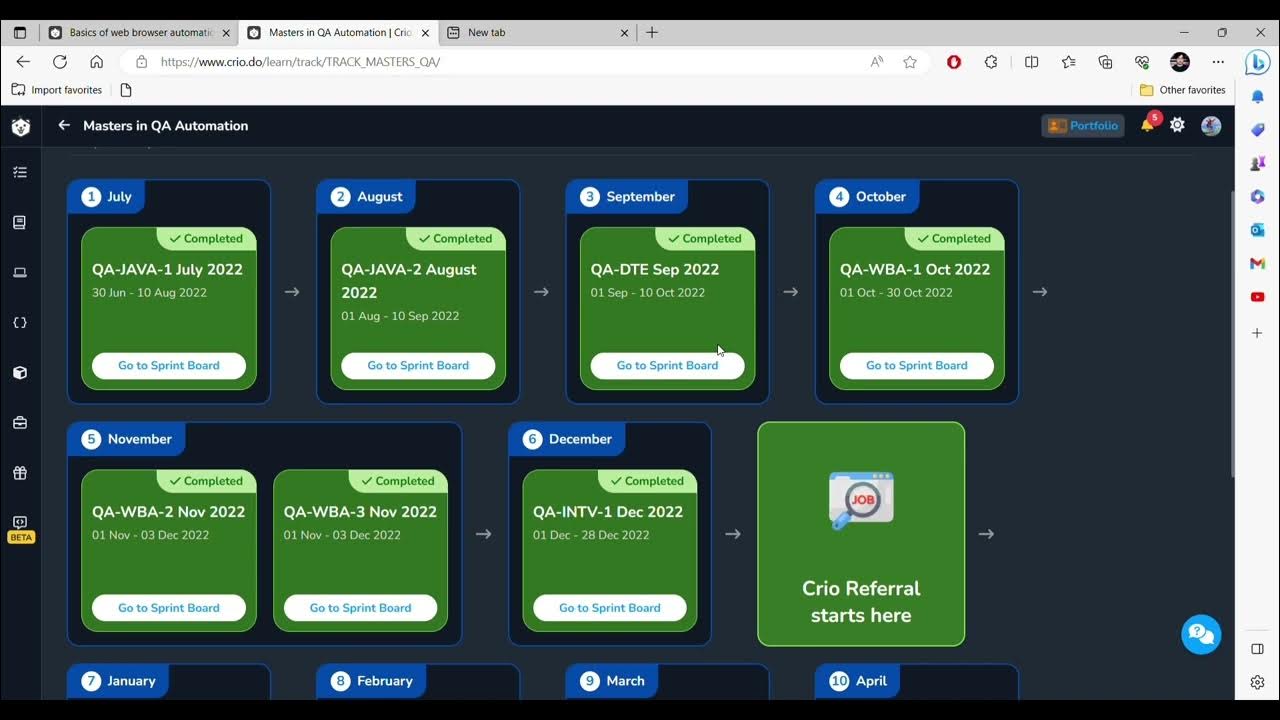Viewport: 1280px width, 720px height.
Task: Go to Sprint Board for QA-JAVA-2 August 2022
Action: (x=418, y=365)
